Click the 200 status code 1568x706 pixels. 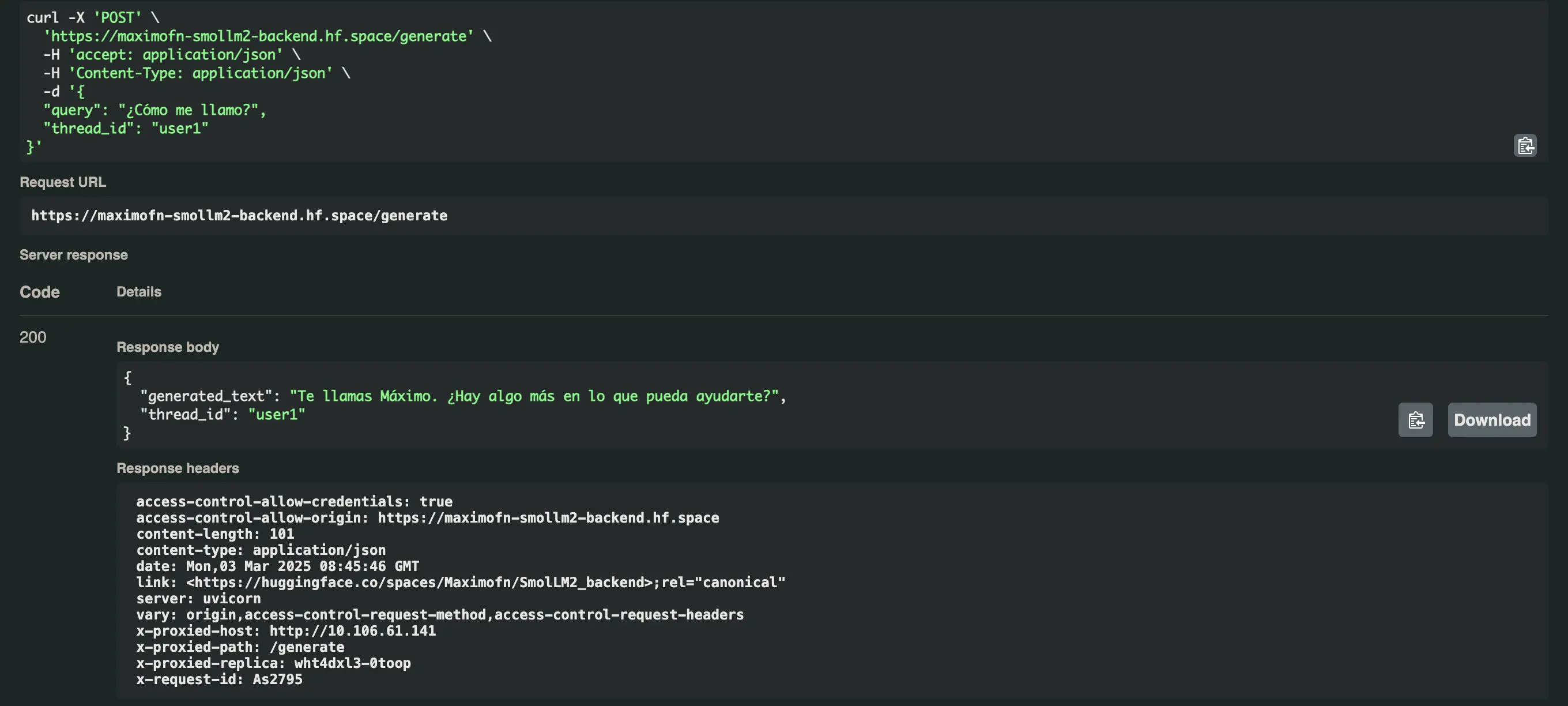pyautogui.click(x=33, y=337)
